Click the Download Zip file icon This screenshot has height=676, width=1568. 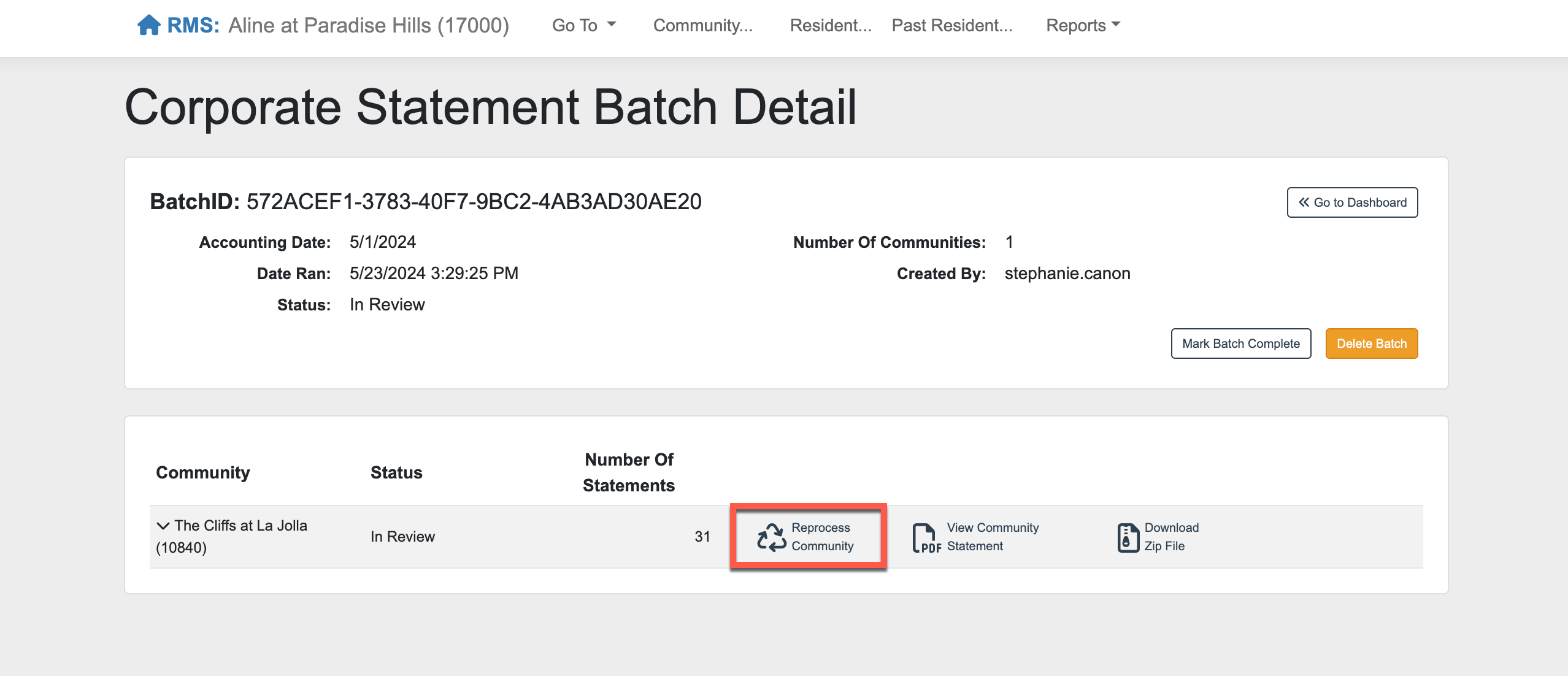[x=1127, y=537]
